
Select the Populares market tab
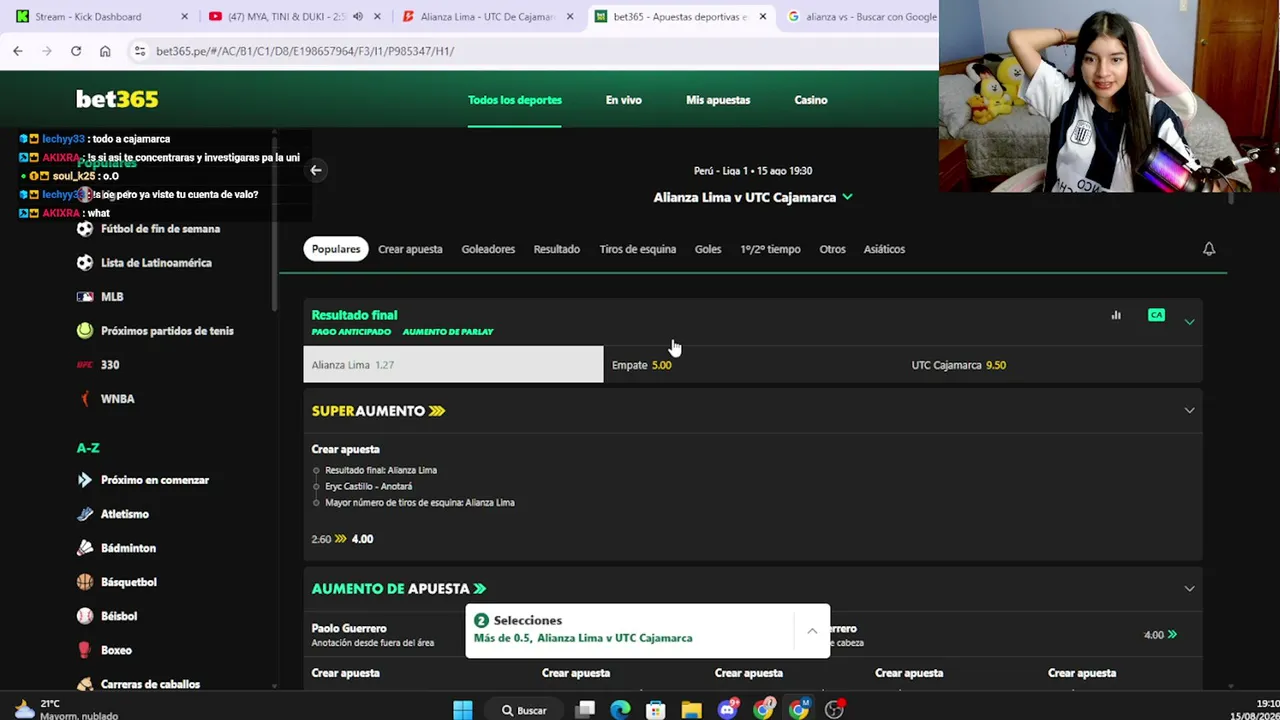(x=336, y=249)
